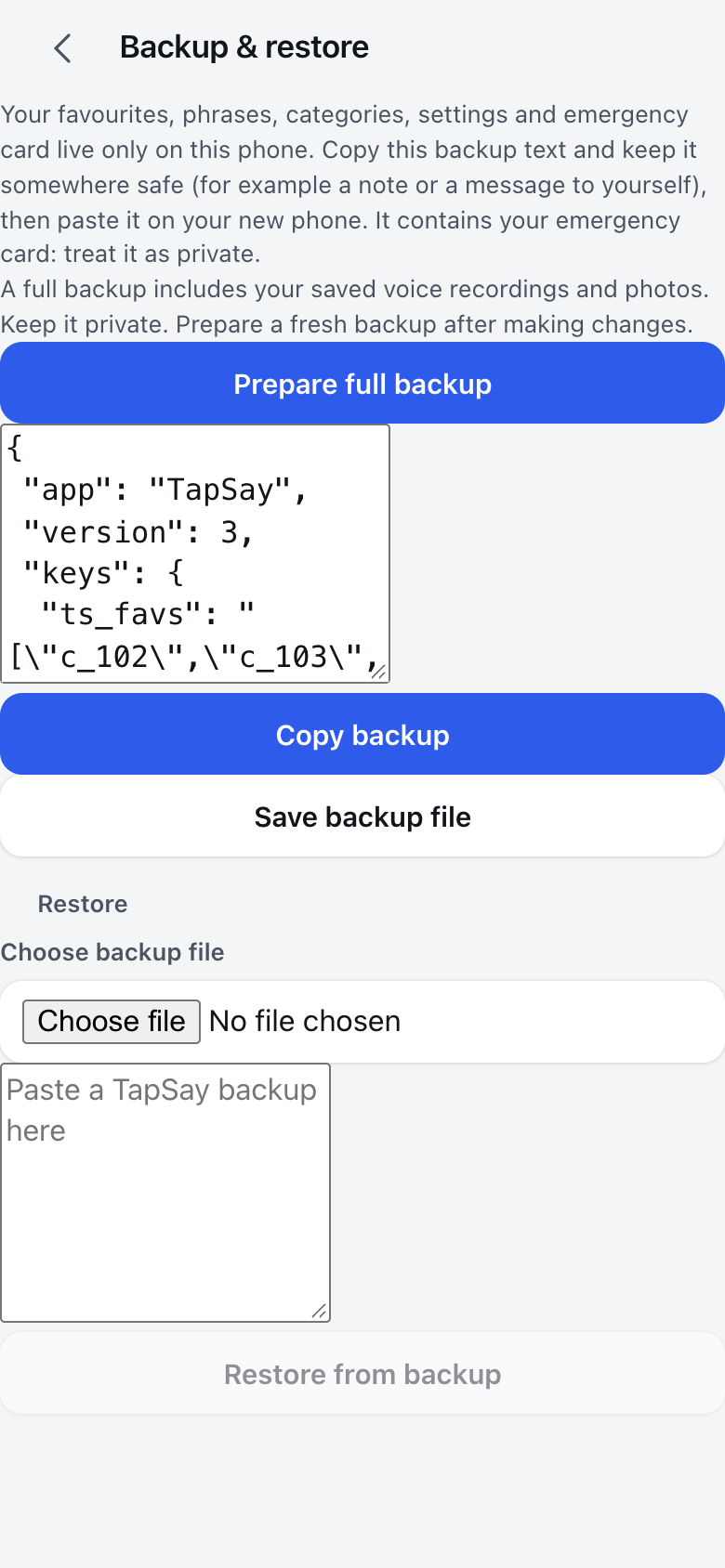Click the No file chosen text

point(305,1021)
